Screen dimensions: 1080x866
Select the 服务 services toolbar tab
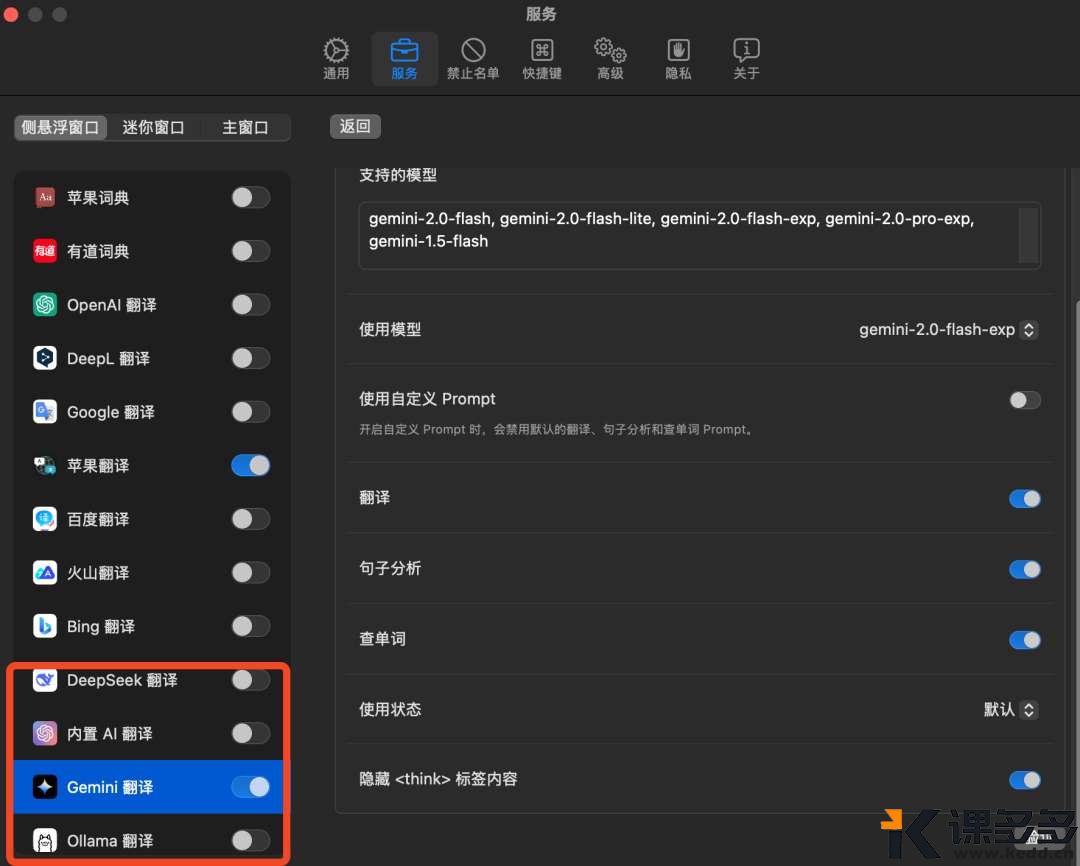point(404,59)
